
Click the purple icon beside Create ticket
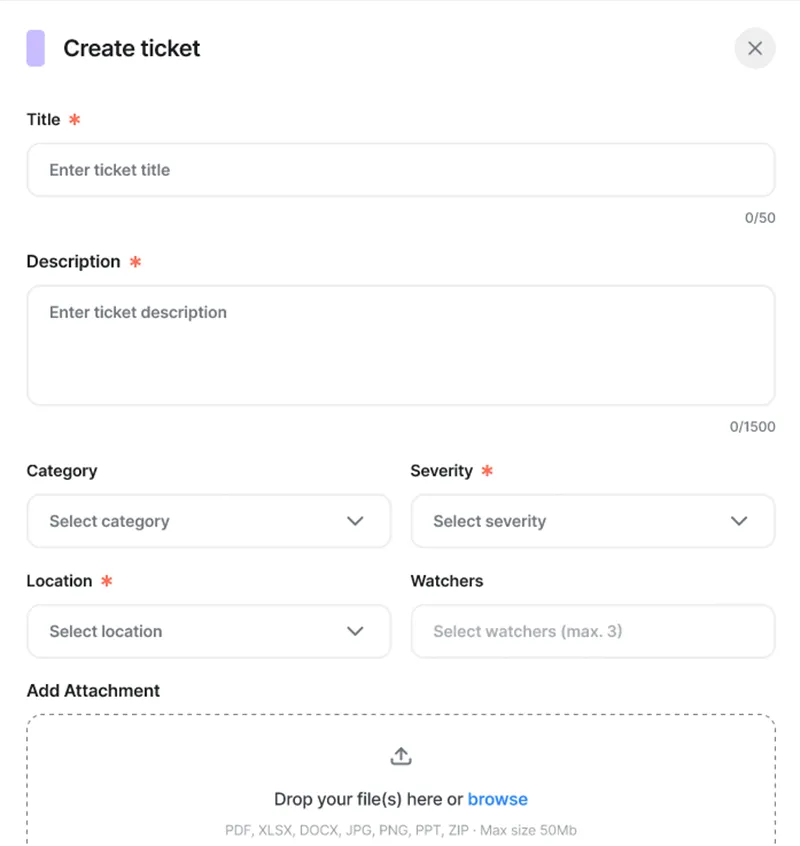pyautogui.click(x=35, y=48)
